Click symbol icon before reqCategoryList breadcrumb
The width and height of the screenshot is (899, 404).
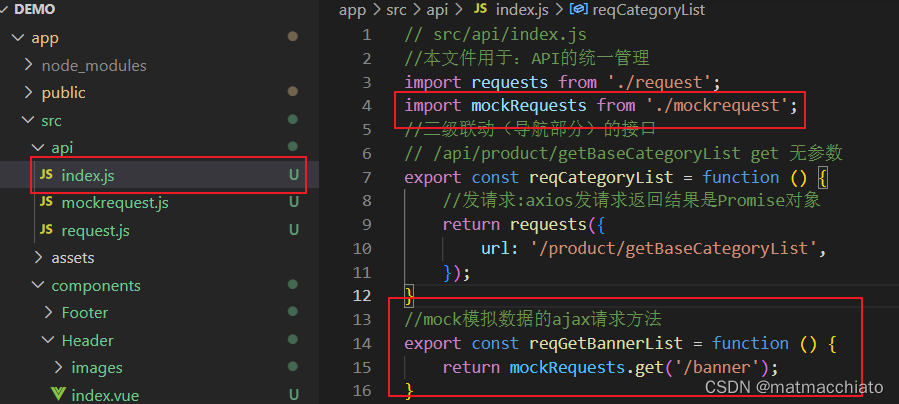[x=579, y=10]
